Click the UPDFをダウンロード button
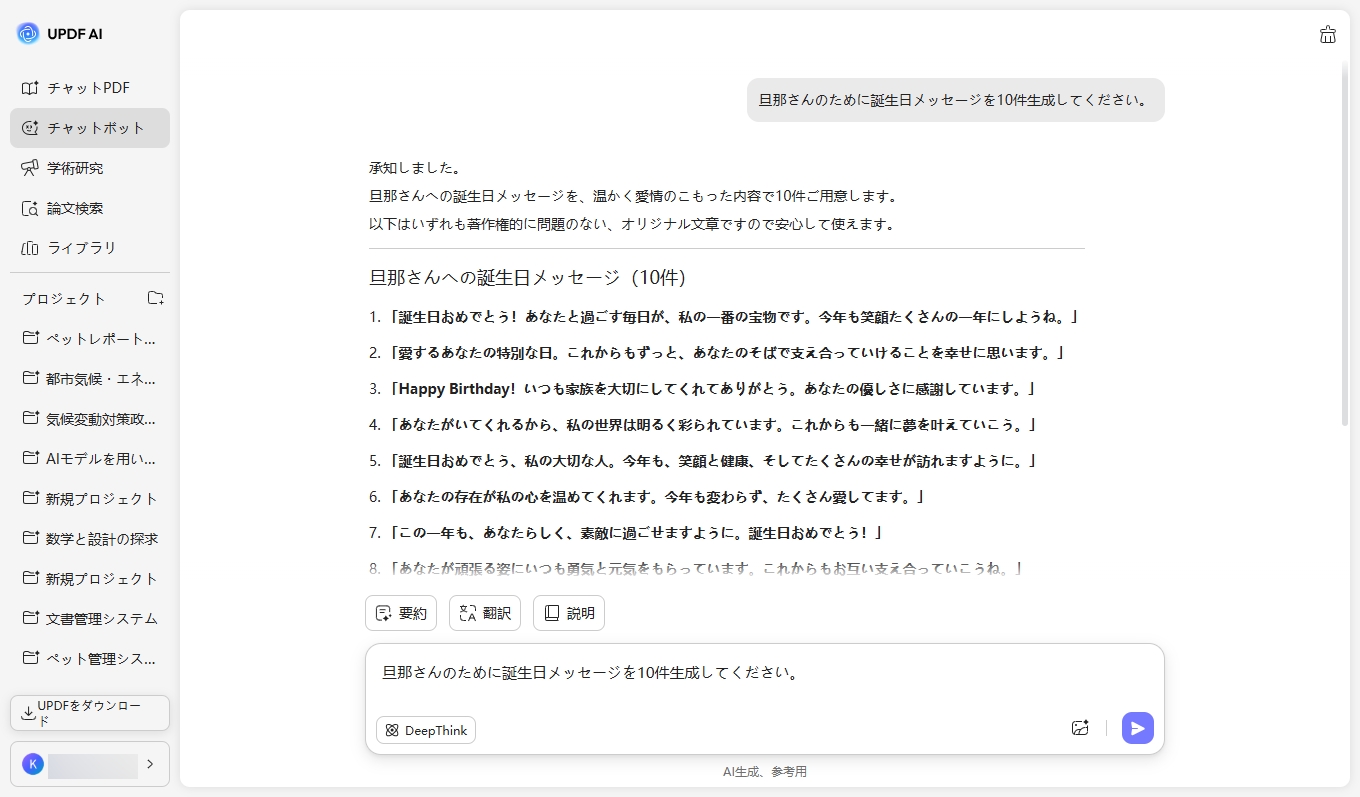The width and height of the screenshot is (1360, 797). (90, 713)
